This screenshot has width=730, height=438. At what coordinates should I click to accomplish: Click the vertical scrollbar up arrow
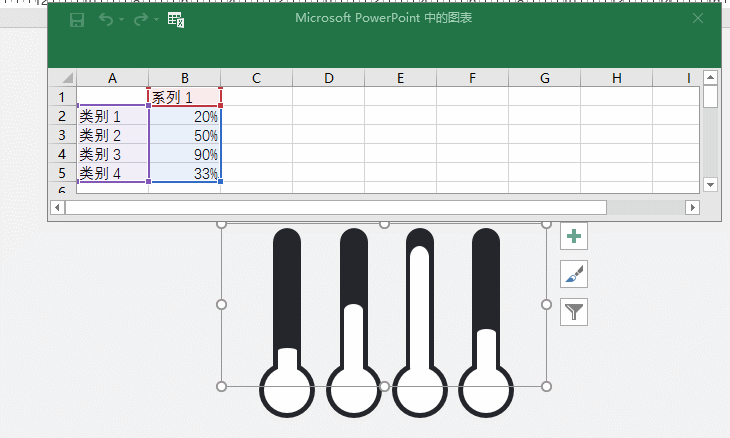coord(710,77)
